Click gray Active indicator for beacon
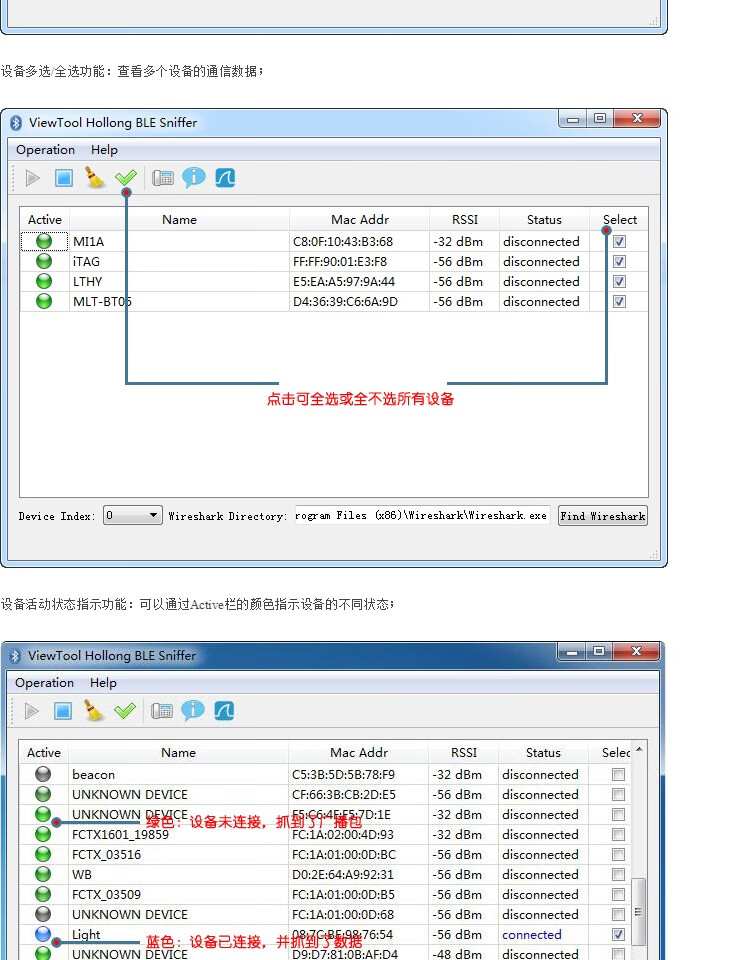 [x=43, y=774]
